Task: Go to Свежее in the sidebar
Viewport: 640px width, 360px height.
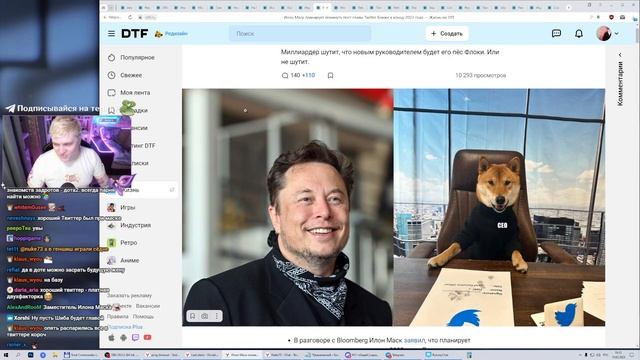Action: click(x=131, y=75)
